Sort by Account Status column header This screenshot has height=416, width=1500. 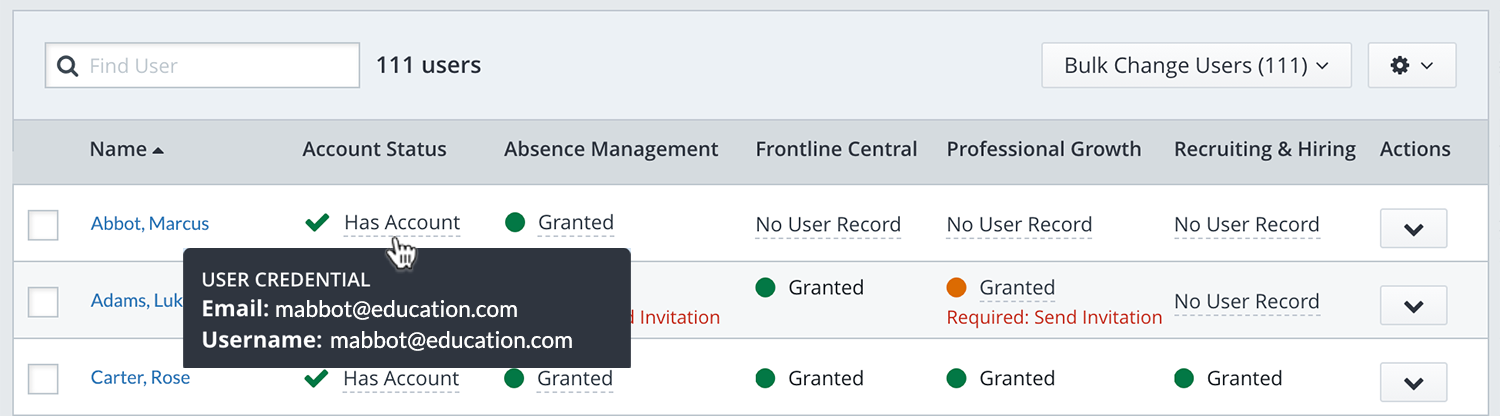pos(374,149)
